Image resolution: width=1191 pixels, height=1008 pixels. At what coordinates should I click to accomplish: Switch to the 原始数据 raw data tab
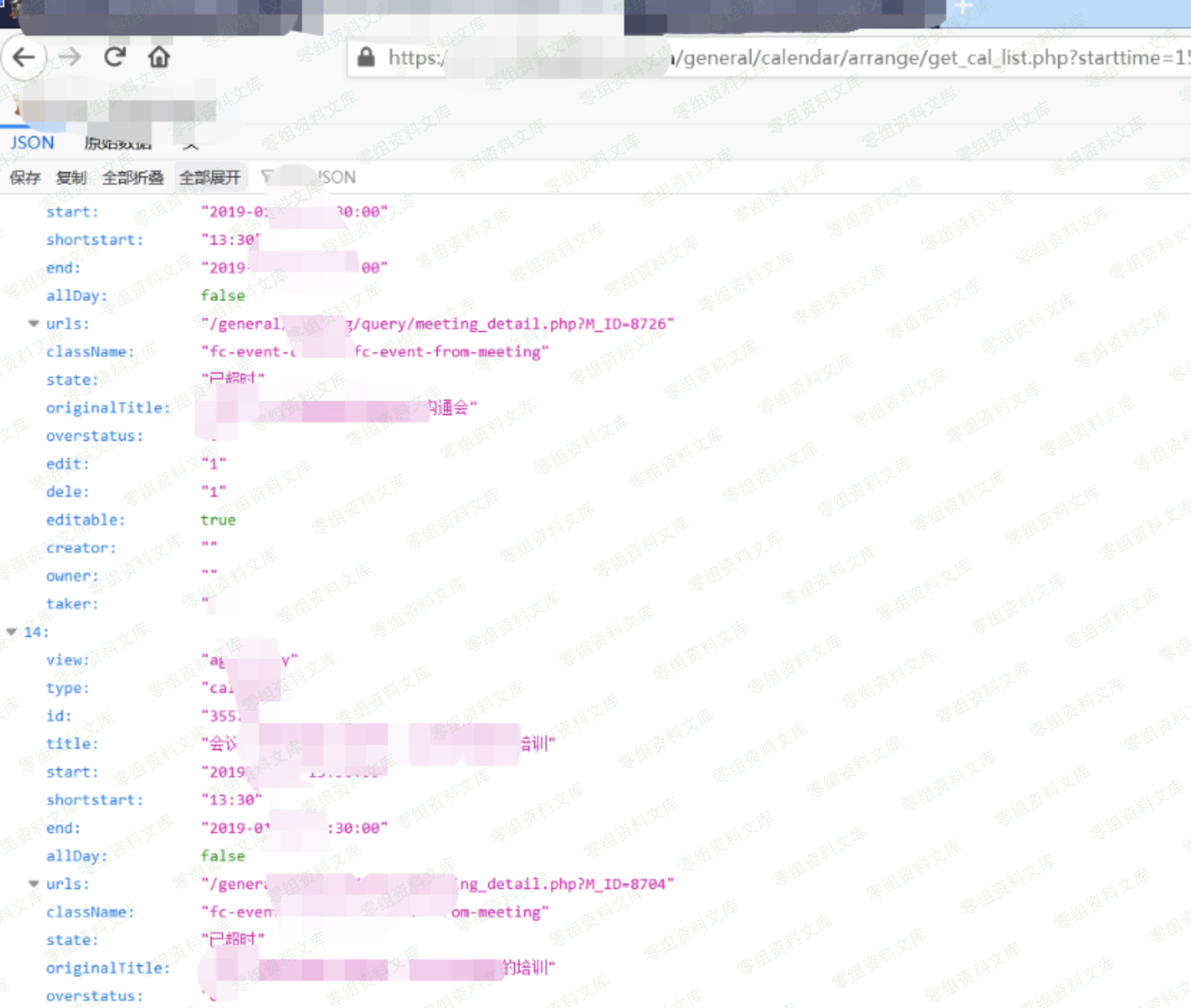[117, 143]
